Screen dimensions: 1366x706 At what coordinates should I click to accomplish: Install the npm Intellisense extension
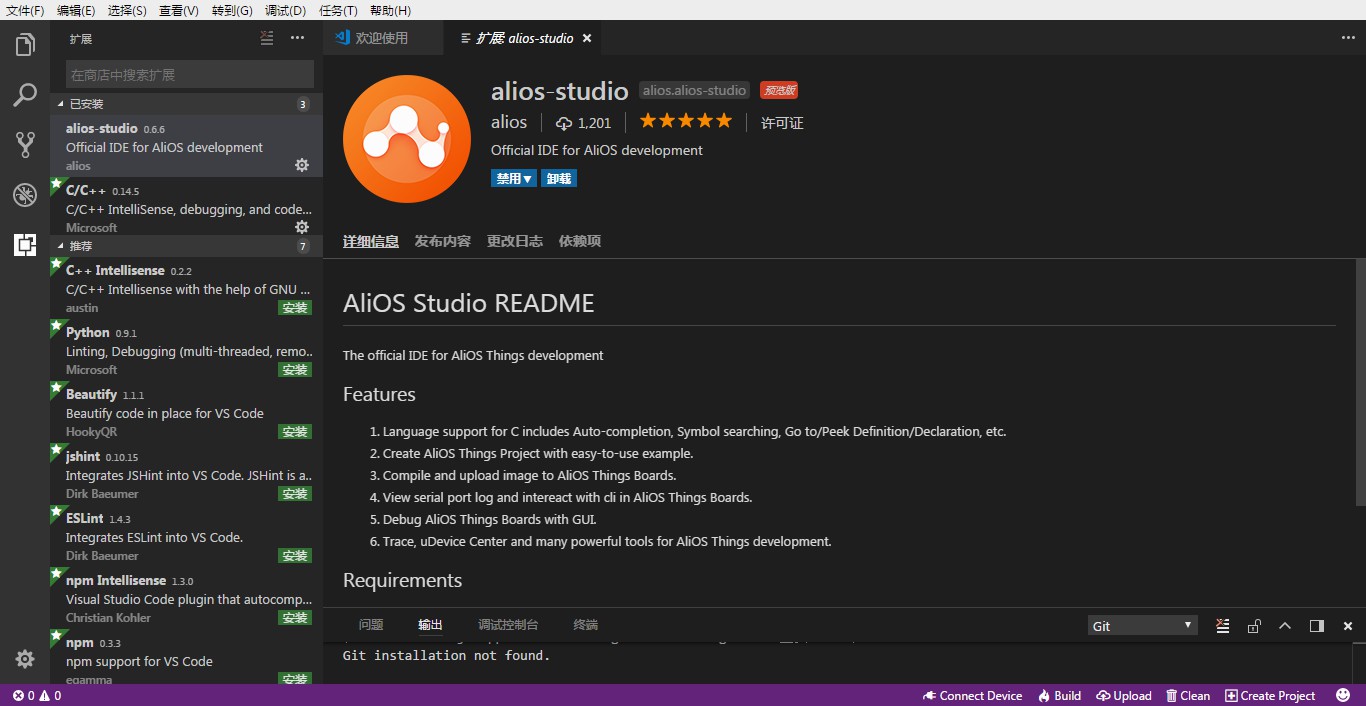[x=295, y=618]
